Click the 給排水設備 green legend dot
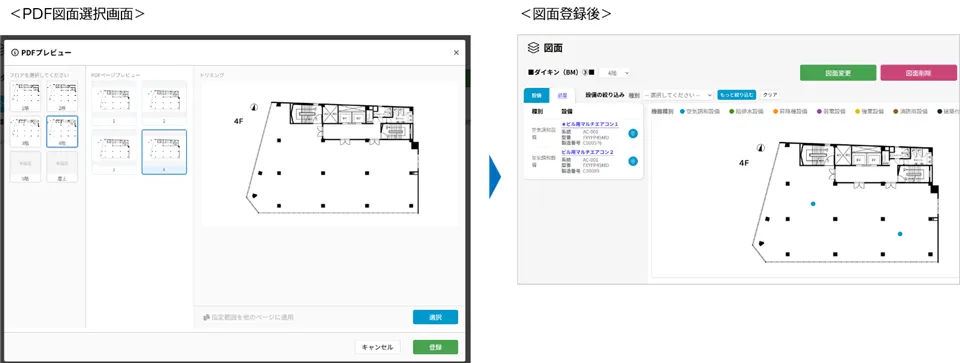 coord(732,112)
